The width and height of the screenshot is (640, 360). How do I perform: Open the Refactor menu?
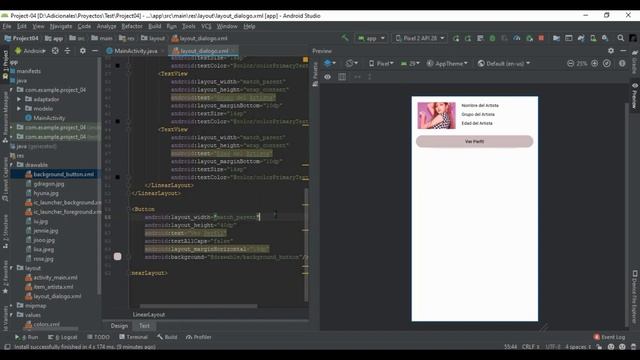coord(132,26)
